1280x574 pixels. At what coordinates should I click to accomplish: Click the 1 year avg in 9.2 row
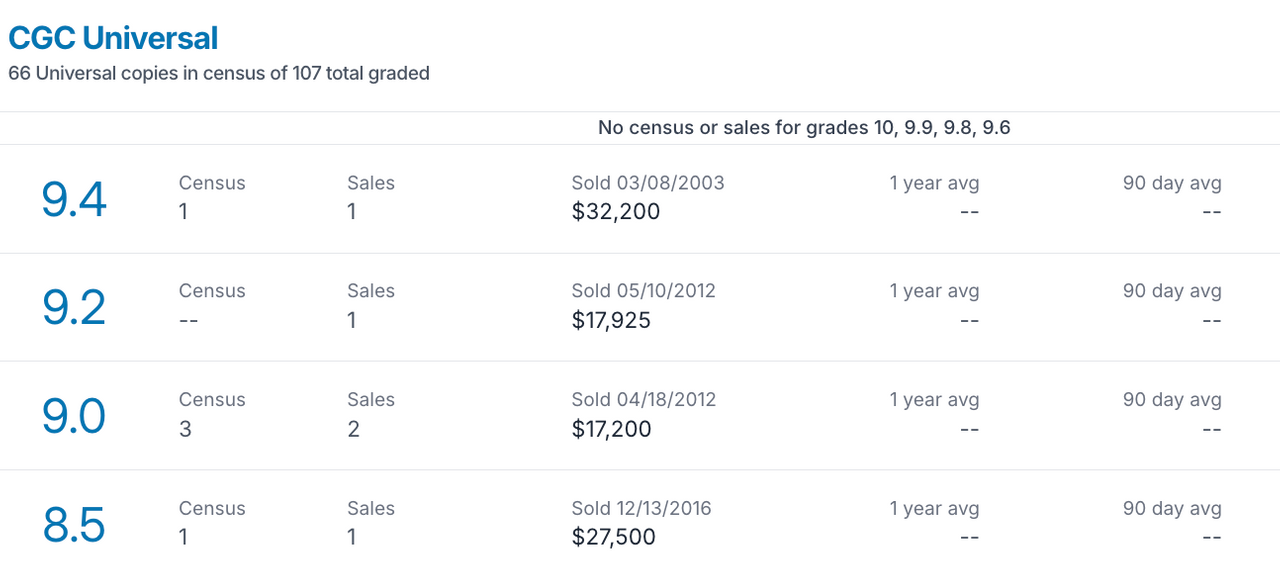point(934,291)
